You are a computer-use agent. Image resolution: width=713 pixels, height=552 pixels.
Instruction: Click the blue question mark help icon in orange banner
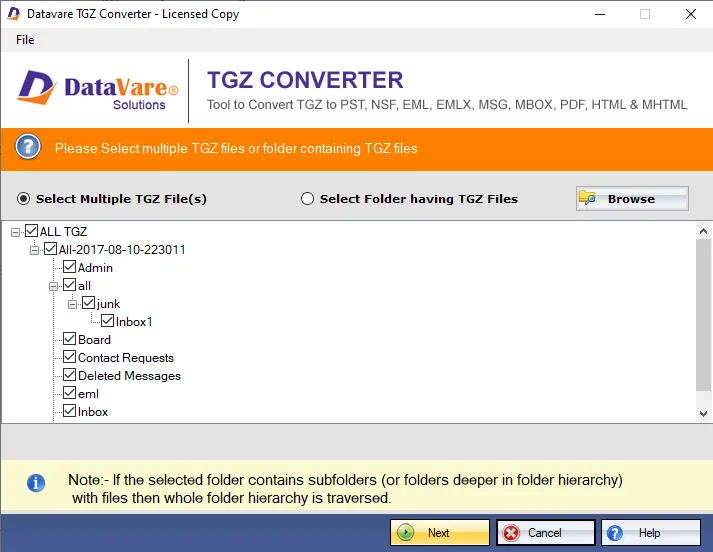(28, 147)
